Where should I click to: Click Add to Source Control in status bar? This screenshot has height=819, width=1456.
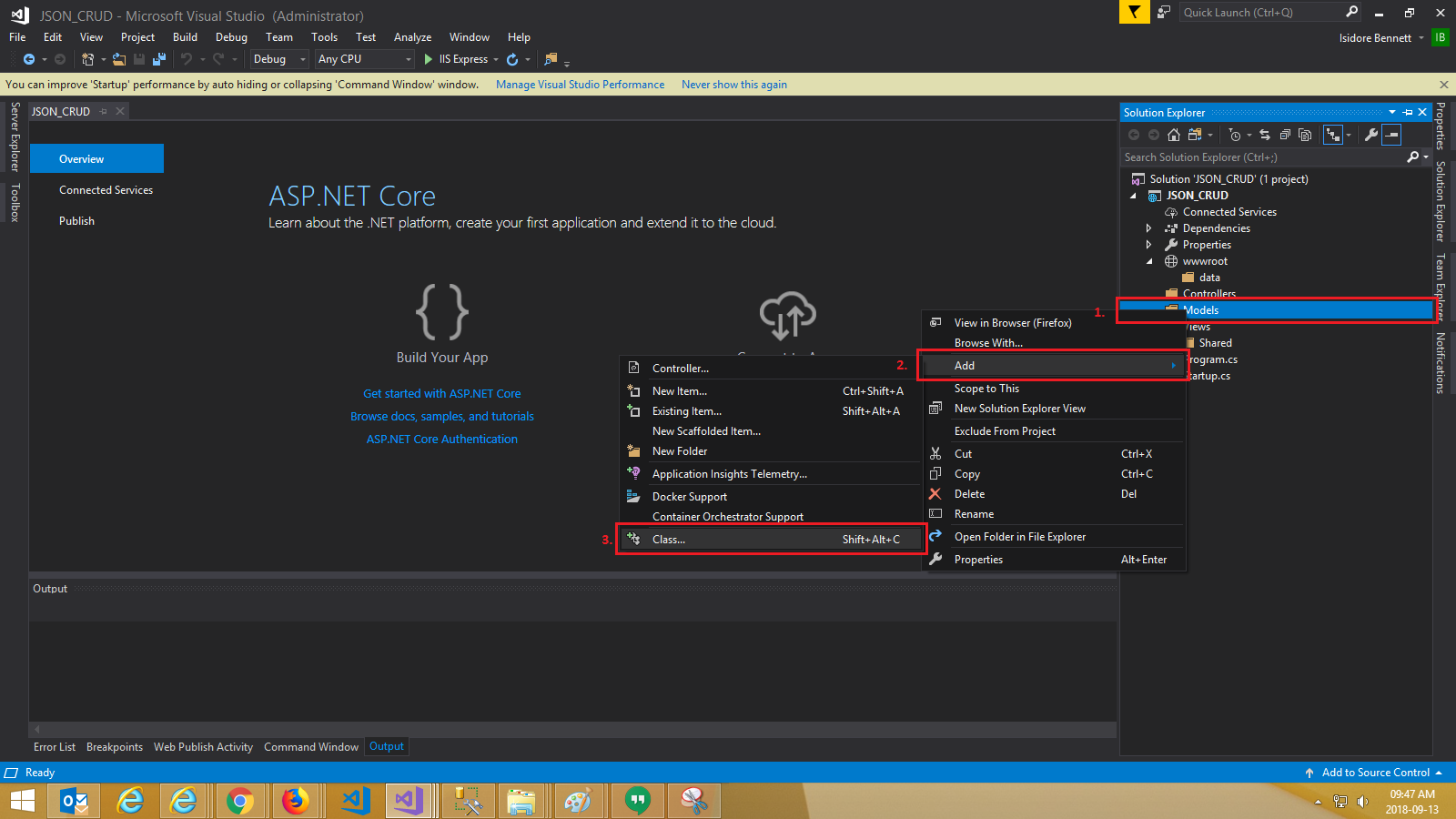click(1375, 773)
